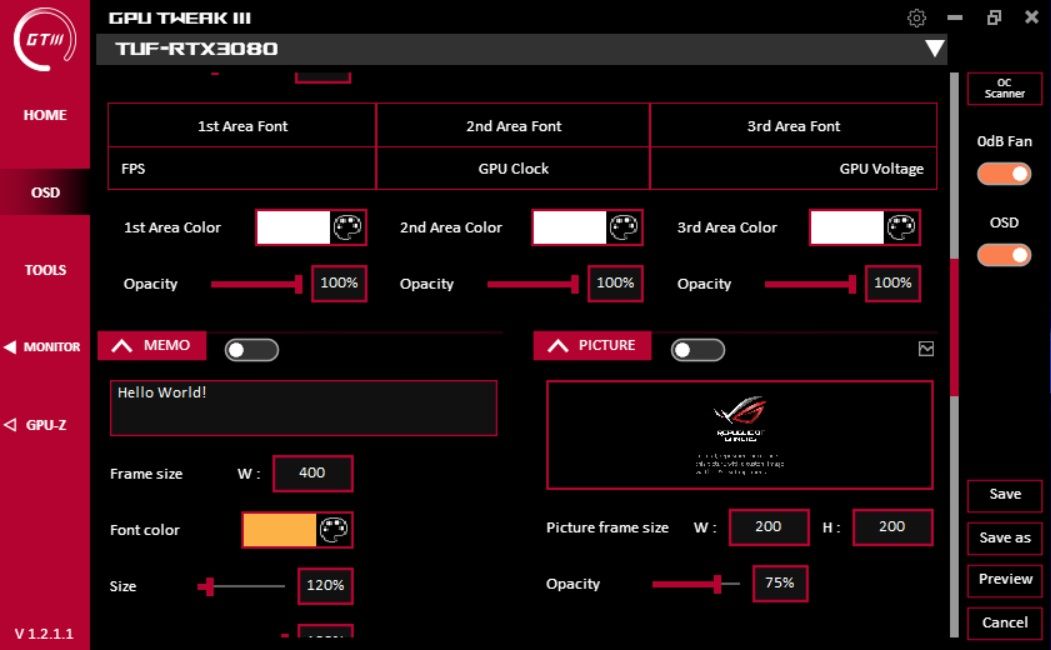Click the Picture Opacity slider handle

[x=717, y=584]
